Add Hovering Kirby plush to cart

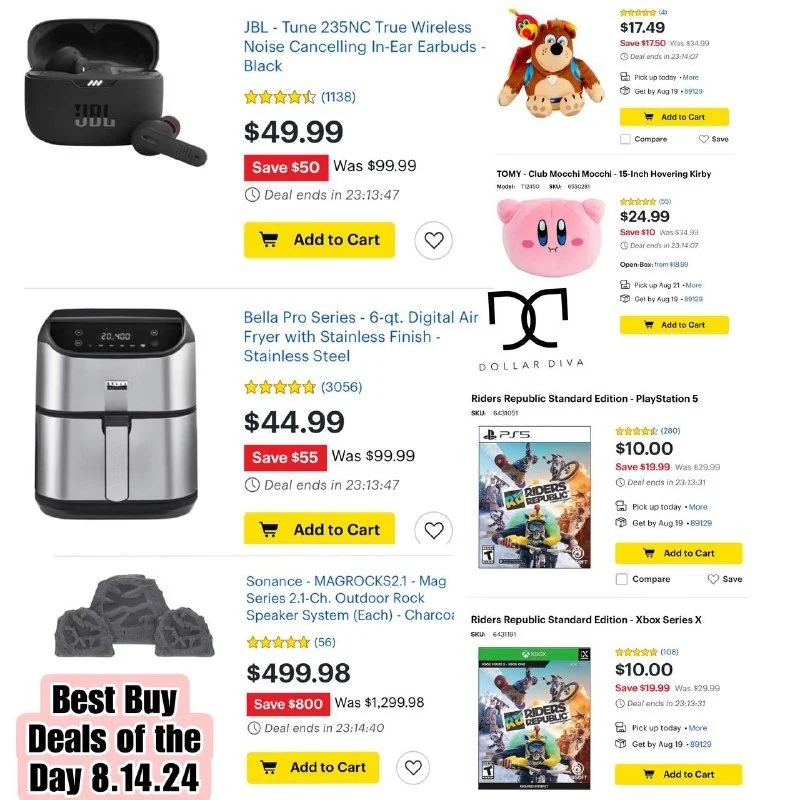(674, 324)
